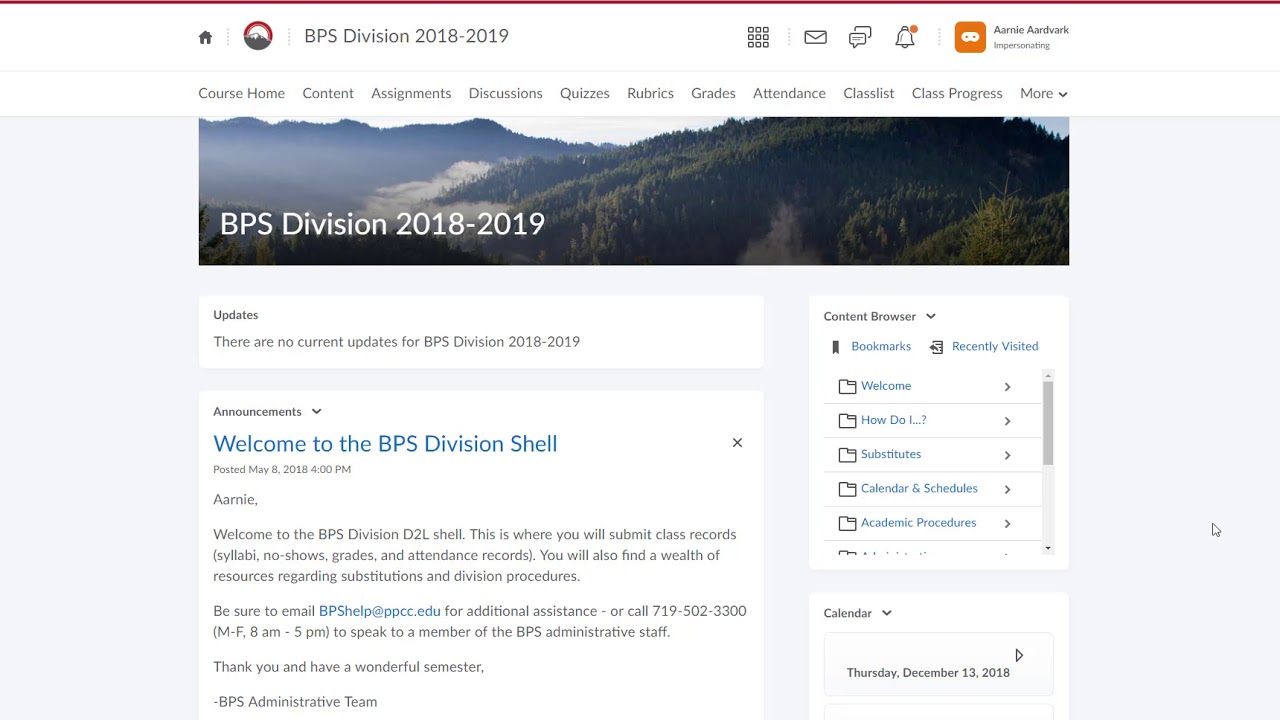
Task: Click the college logo icon
Action: coord(258,36)
